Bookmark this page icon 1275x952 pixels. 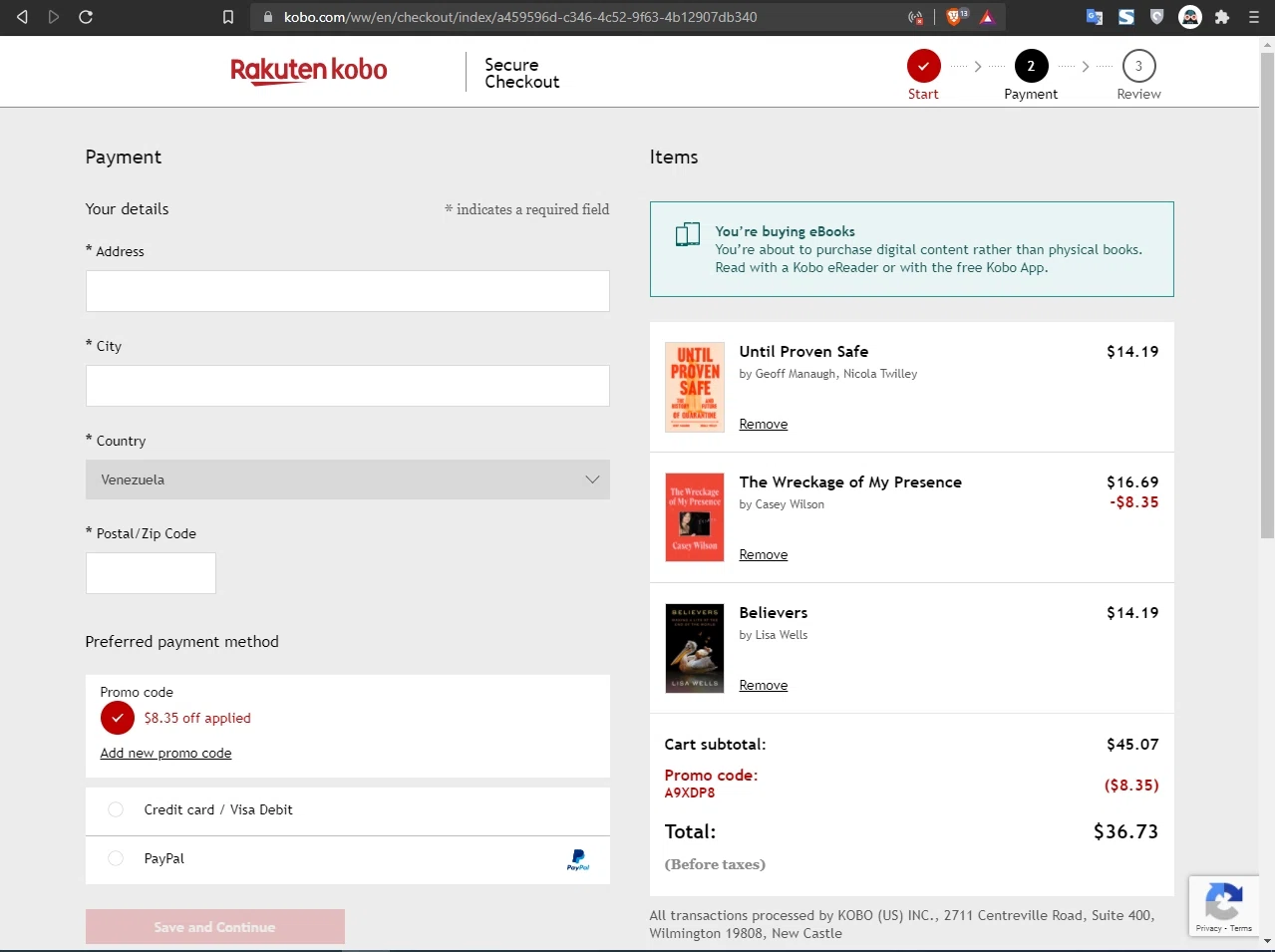[228, 17]
